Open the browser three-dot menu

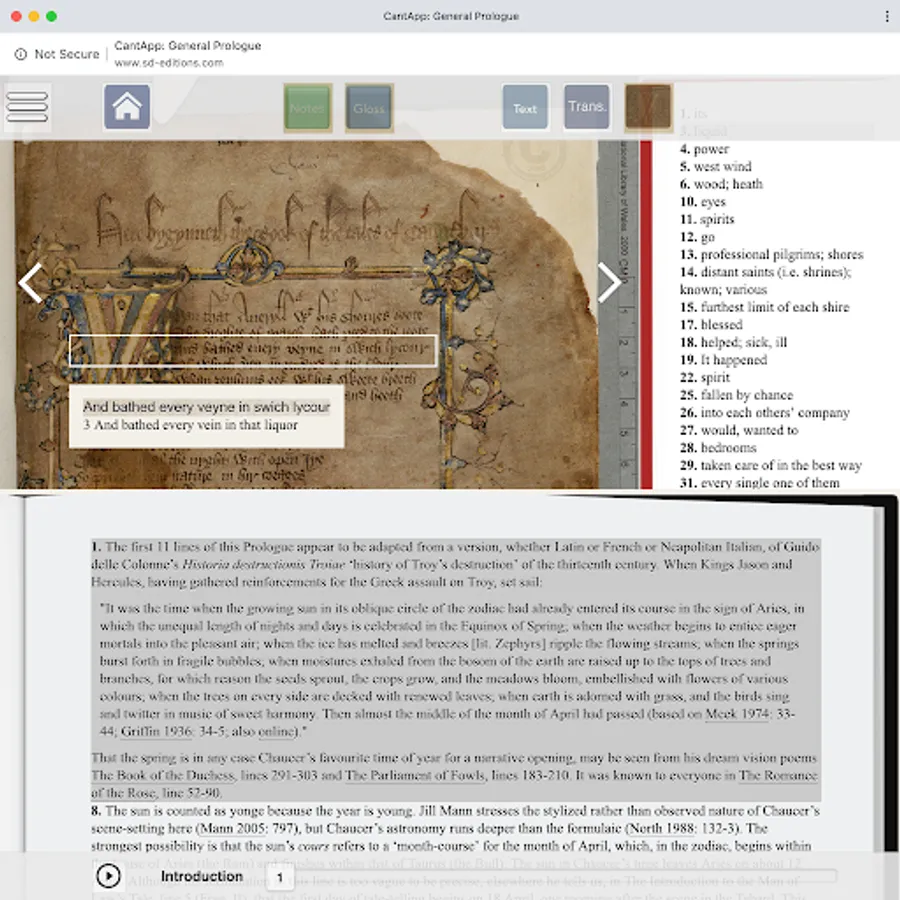coord(887,16)
